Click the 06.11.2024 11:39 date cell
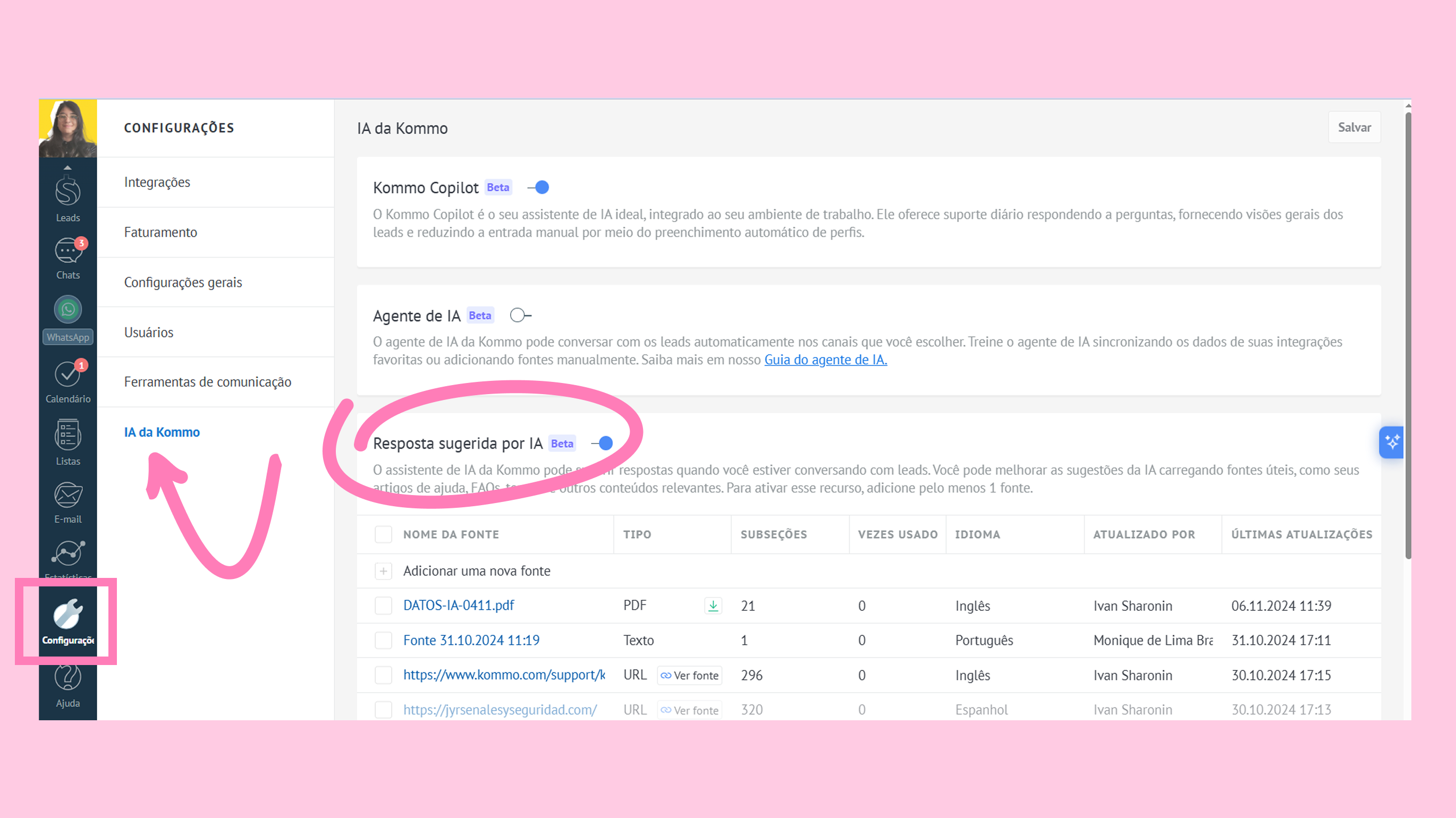The width and height of the screenshot is (1456, 818). pos(1281,606)
